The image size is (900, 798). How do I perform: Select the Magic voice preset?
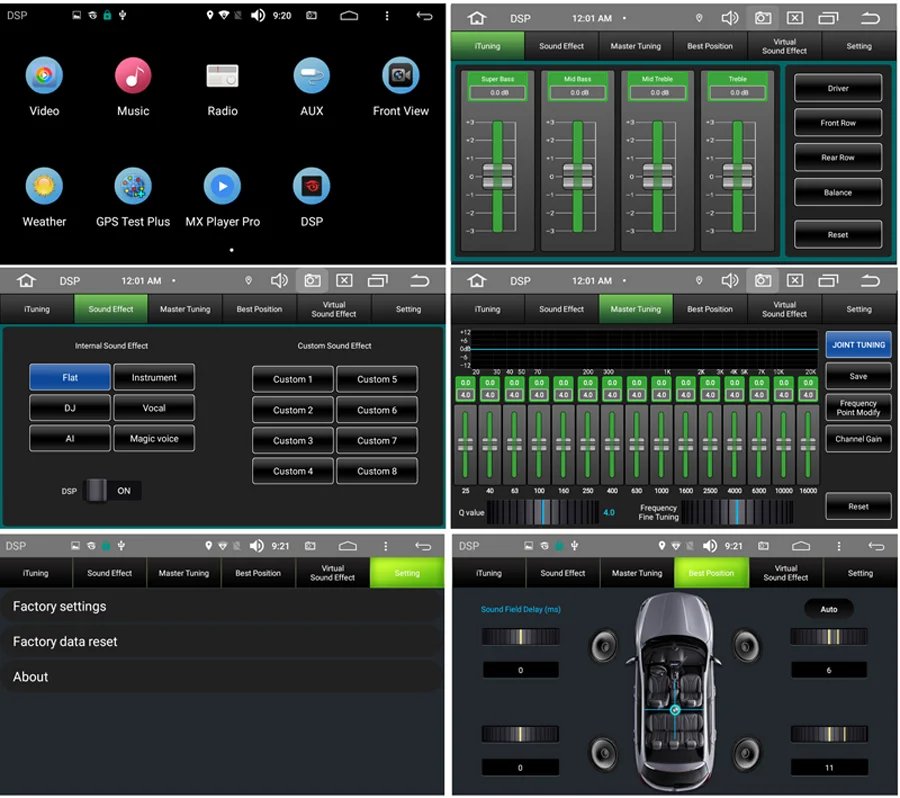pyautogui.click(x=154, y=439)
